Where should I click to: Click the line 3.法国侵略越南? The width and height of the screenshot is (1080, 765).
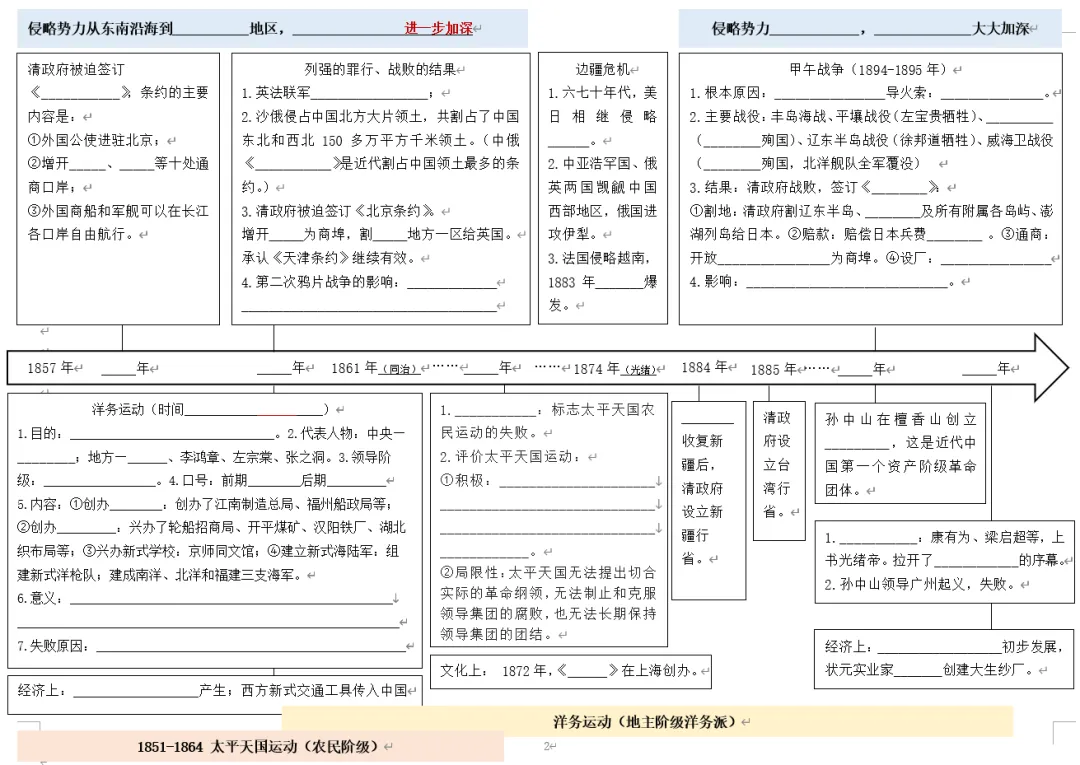pos(599,258)
